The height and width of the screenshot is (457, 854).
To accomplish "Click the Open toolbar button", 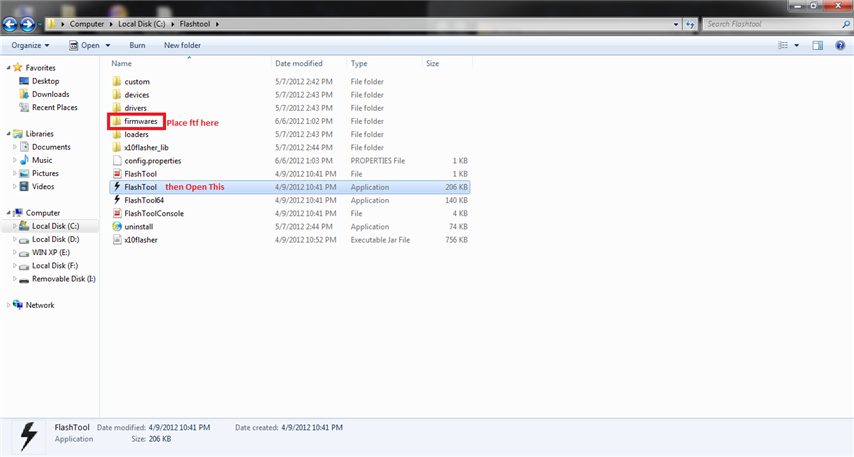I will tap(84, 45).
